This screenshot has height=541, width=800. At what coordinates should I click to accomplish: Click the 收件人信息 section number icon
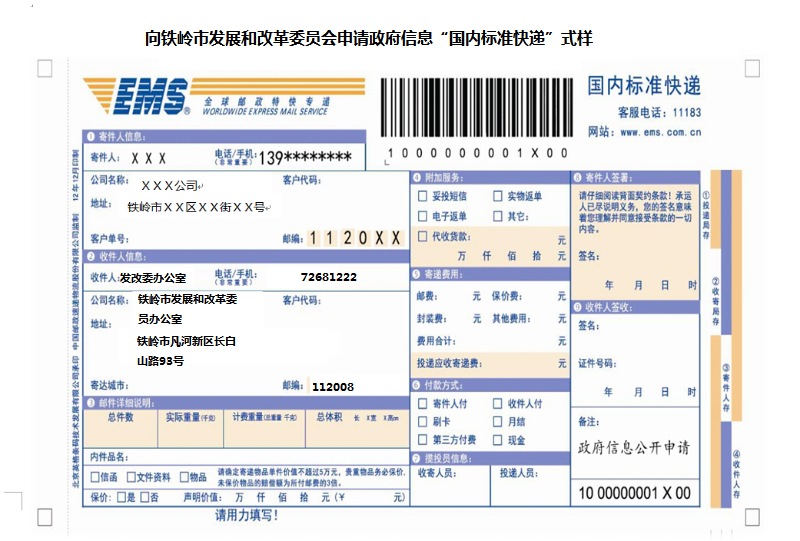pos(90,257)
